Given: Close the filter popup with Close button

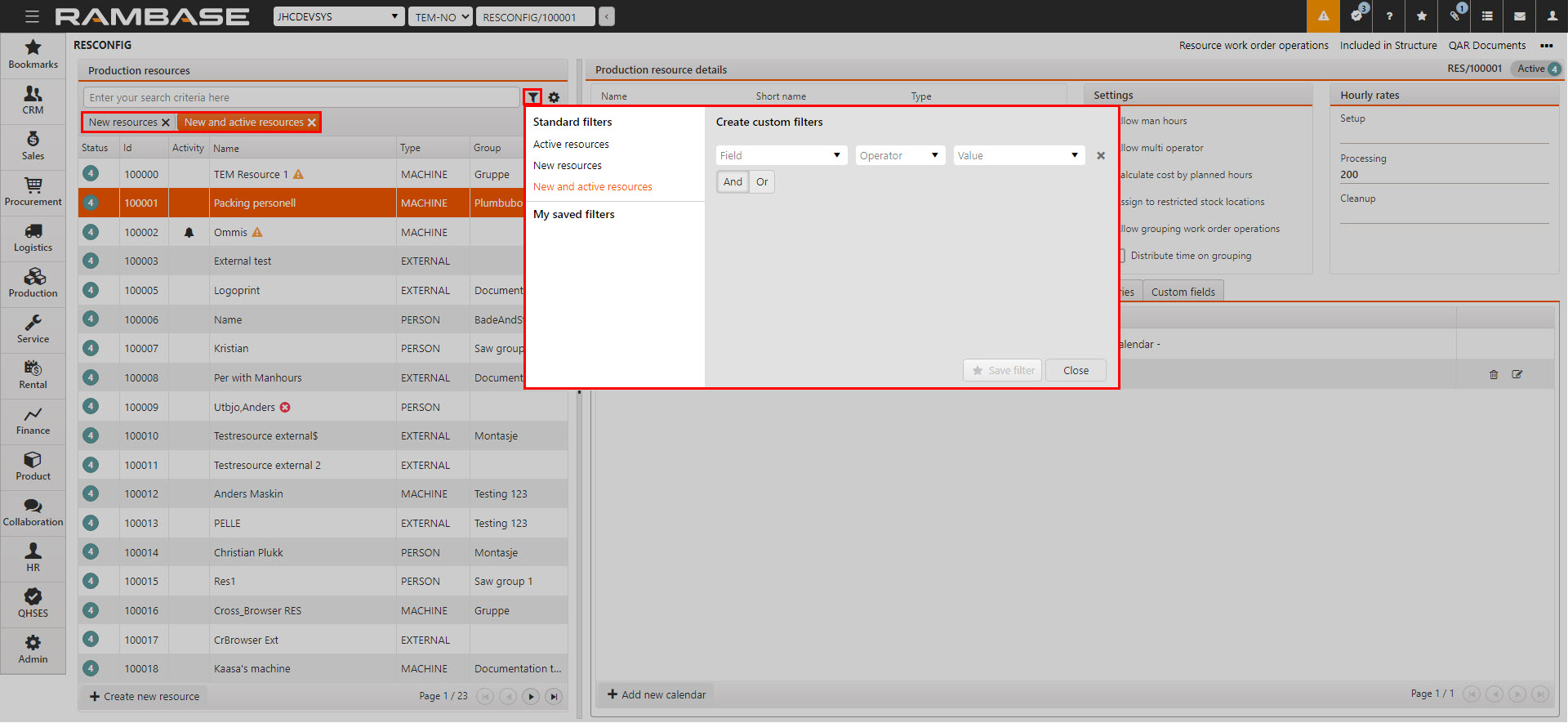Looking at the screenshot, I should (1076, 371).
